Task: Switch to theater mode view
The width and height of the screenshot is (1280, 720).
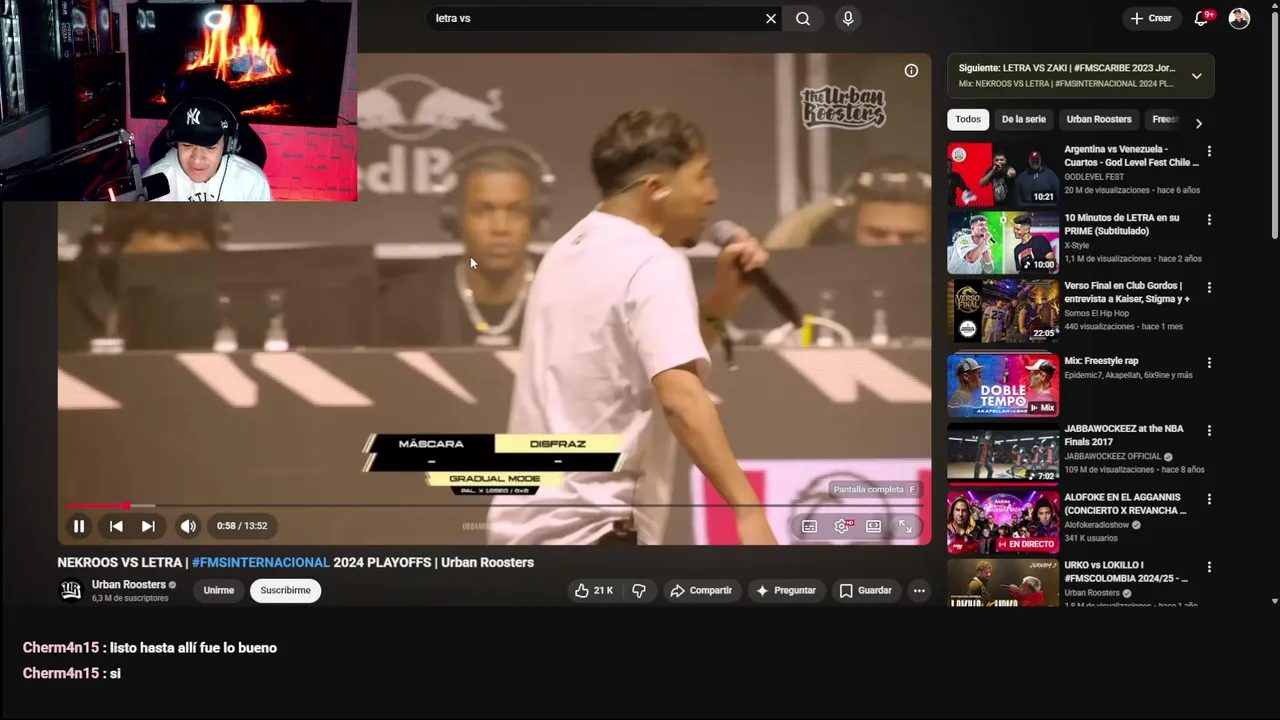Action: [873, 526]
